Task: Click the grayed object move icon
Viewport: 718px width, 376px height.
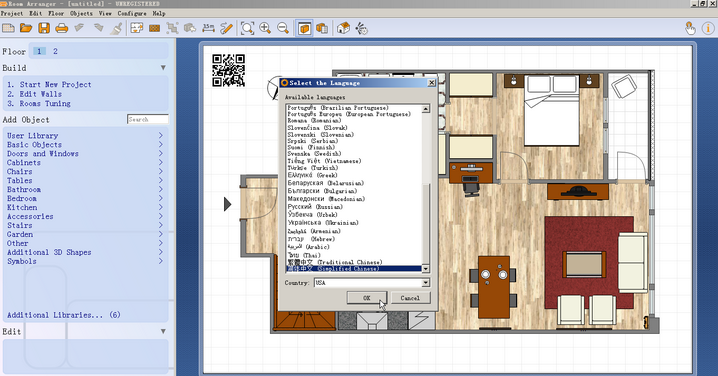Action: coord(190,28)
